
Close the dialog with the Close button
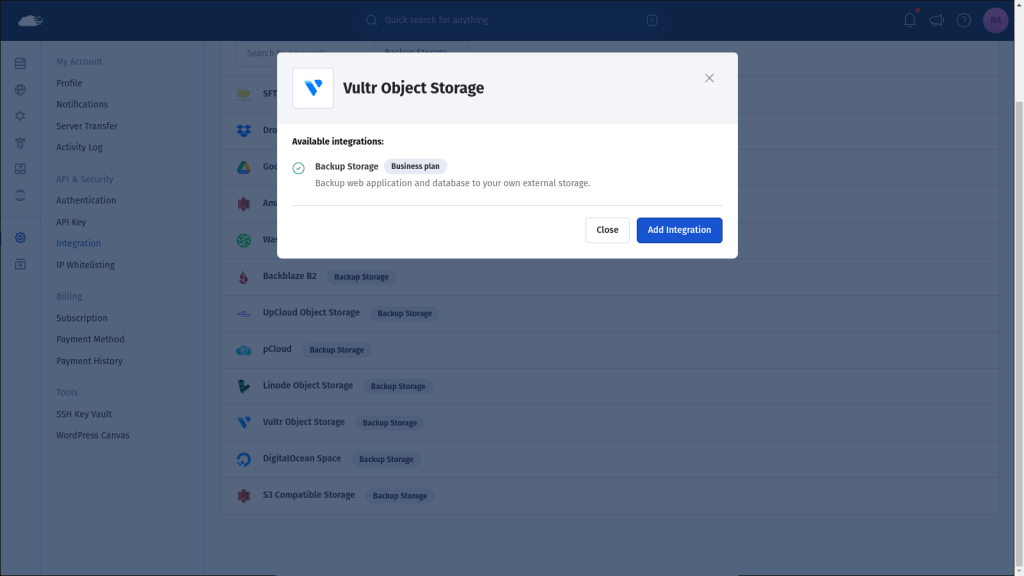tap(607, 230)
